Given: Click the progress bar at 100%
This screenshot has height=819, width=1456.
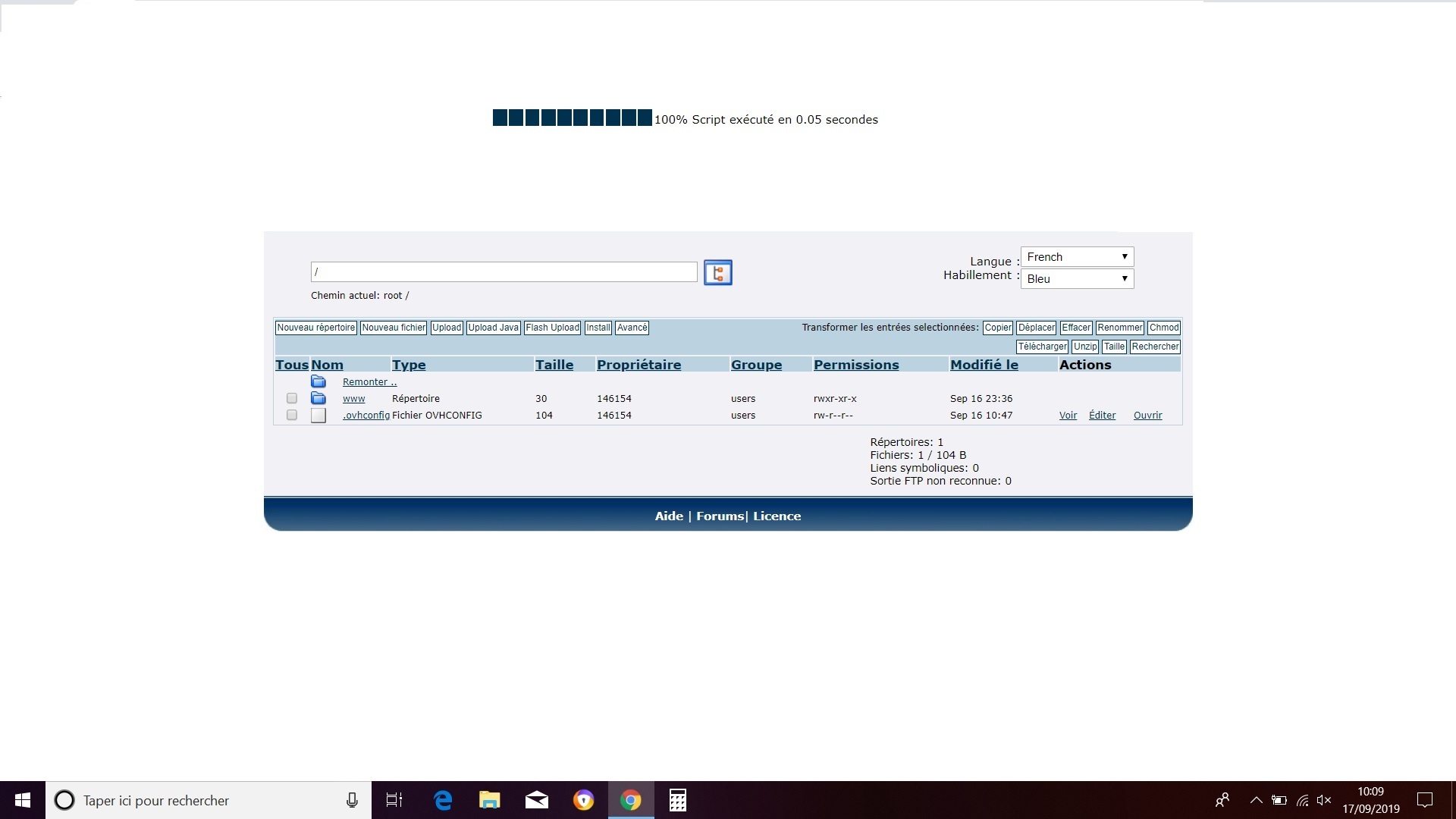Looking at the screenshot, I should pyautogui.click(x=572, y=118).
